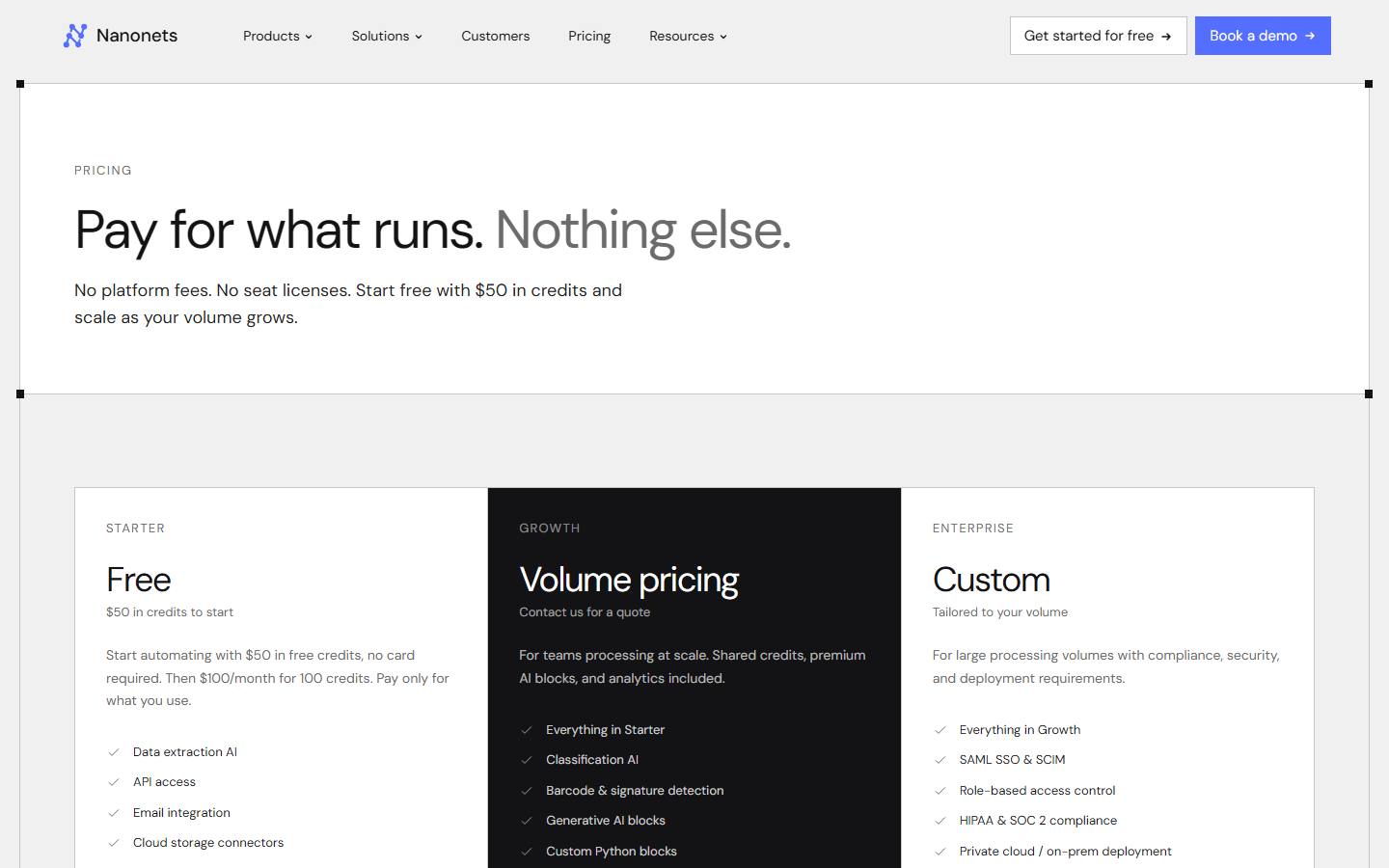
Task: Click "Classification AI" feature item
Action: point(592,760)
